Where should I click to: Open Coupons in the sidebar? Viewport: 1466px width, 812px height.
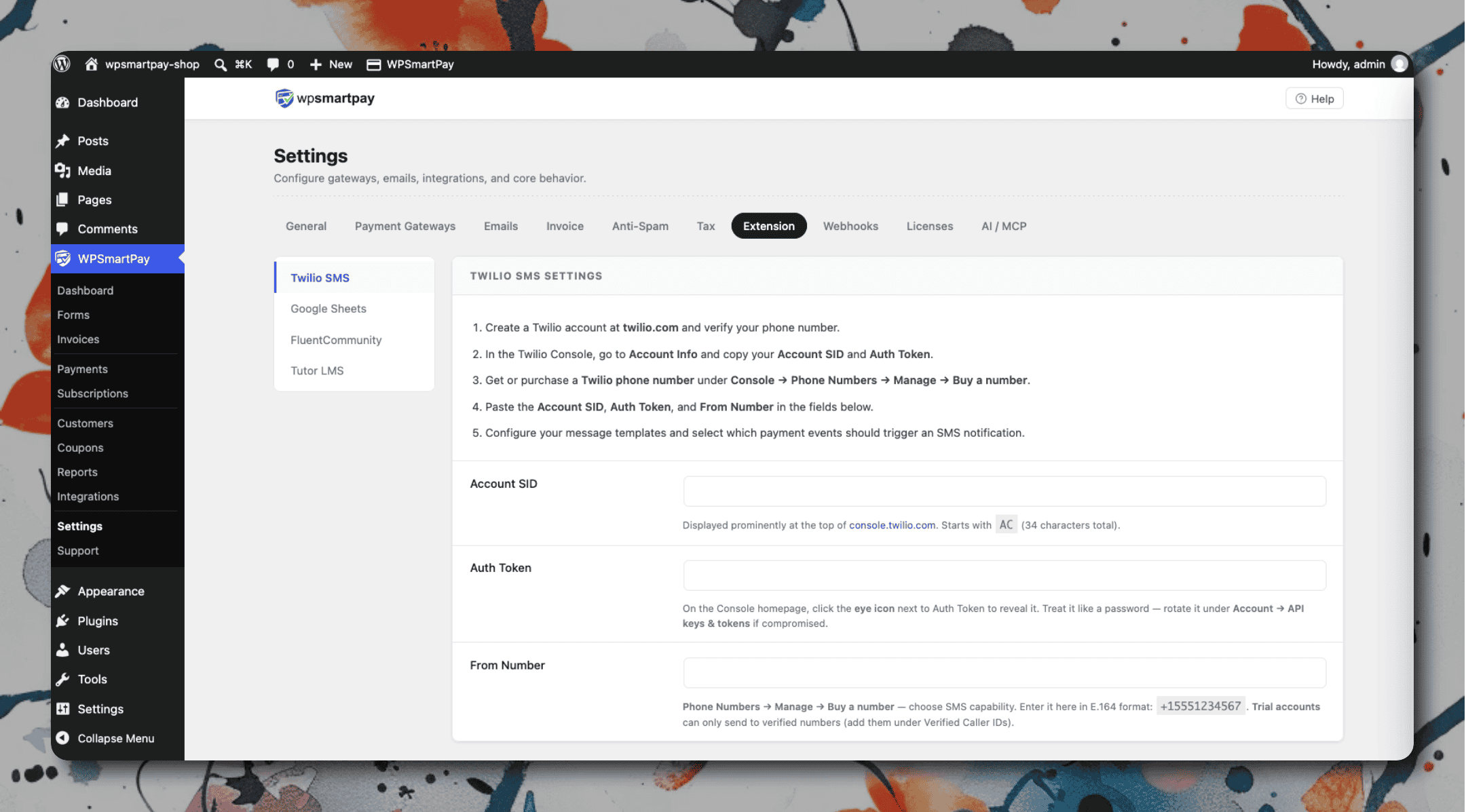coord(80,448)
